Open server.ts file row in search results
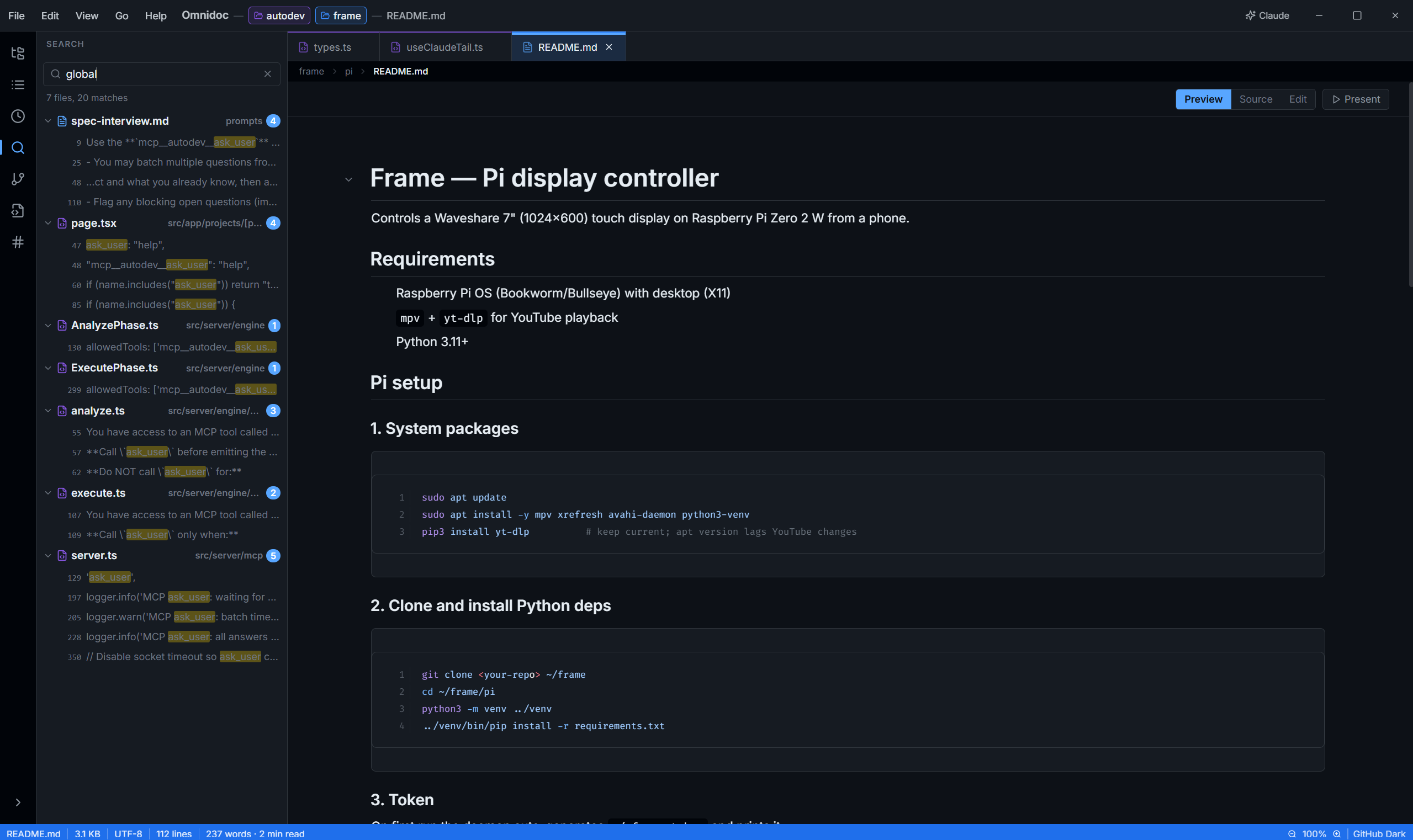The height and width of the screenshot is (840, 1413). pos(162,556)
